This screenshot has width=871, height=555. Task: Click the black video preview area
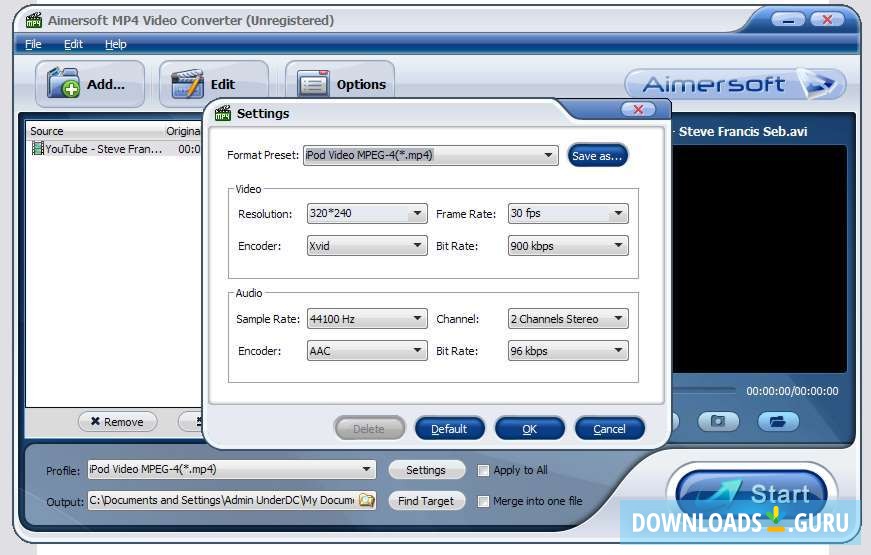[x=759, y=259]
